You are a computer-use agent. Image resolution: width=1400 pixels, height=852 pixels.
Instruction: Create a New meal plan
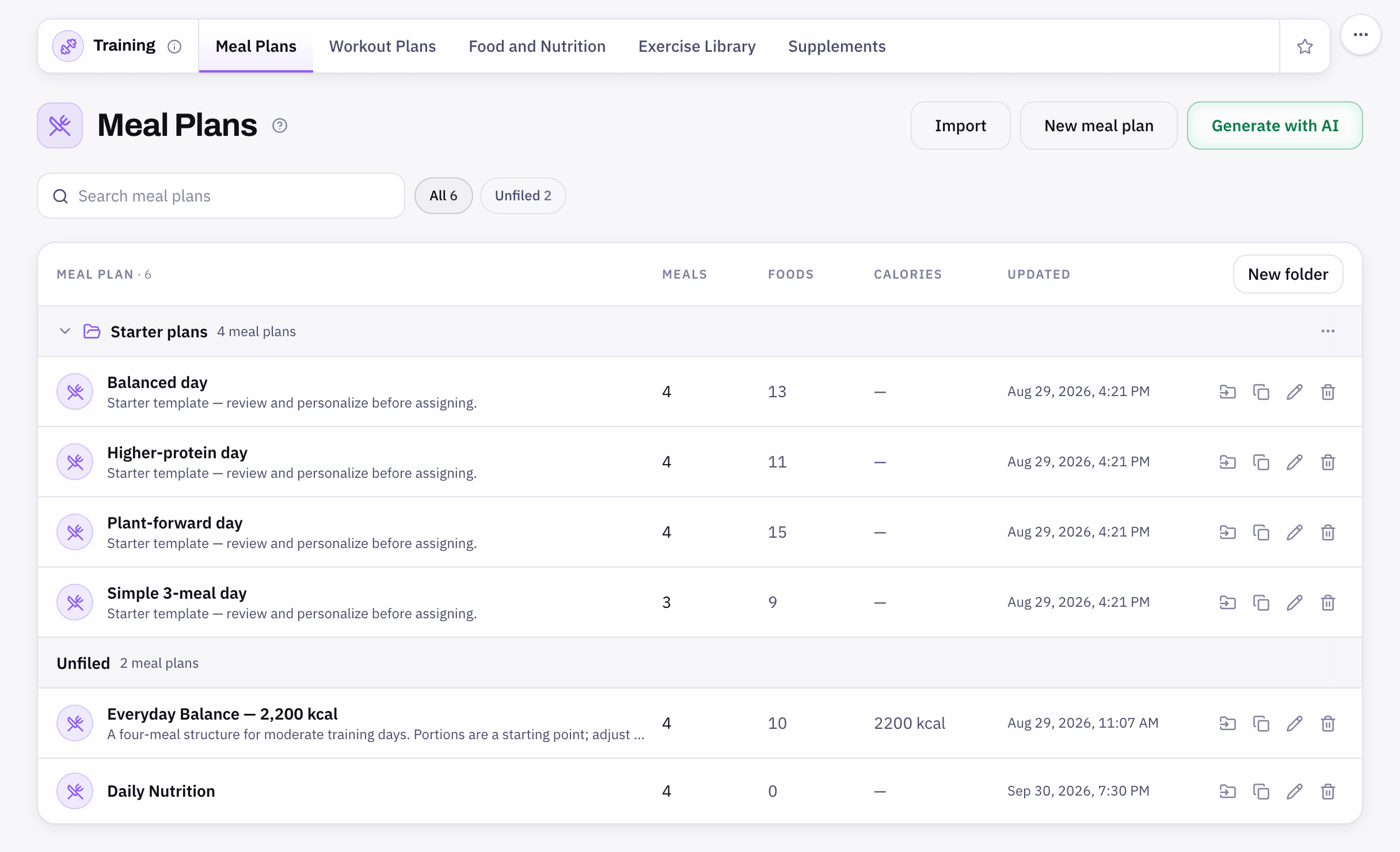tap(1098, 125)
